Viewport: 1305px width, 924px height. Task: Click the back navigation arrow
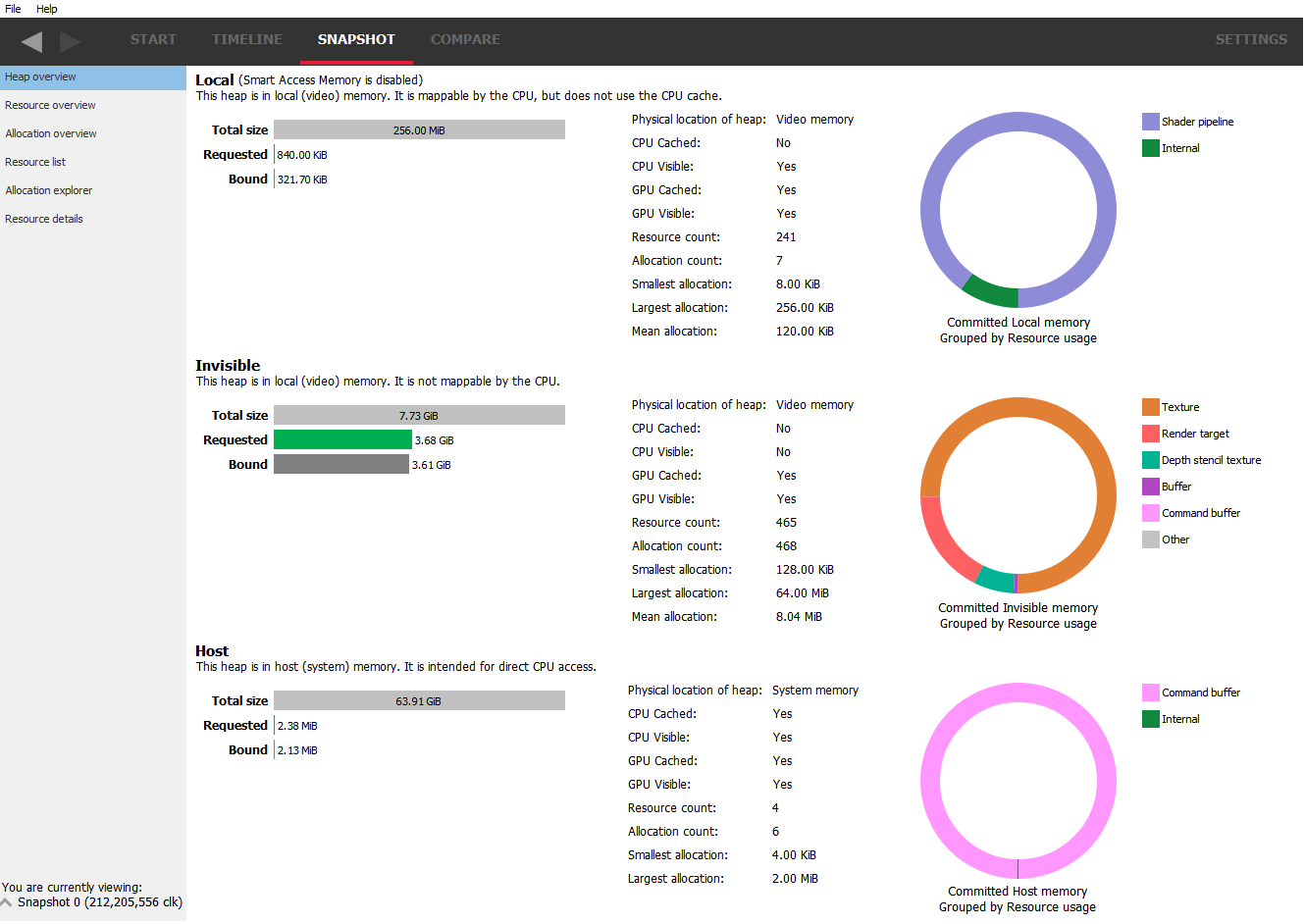30,41
